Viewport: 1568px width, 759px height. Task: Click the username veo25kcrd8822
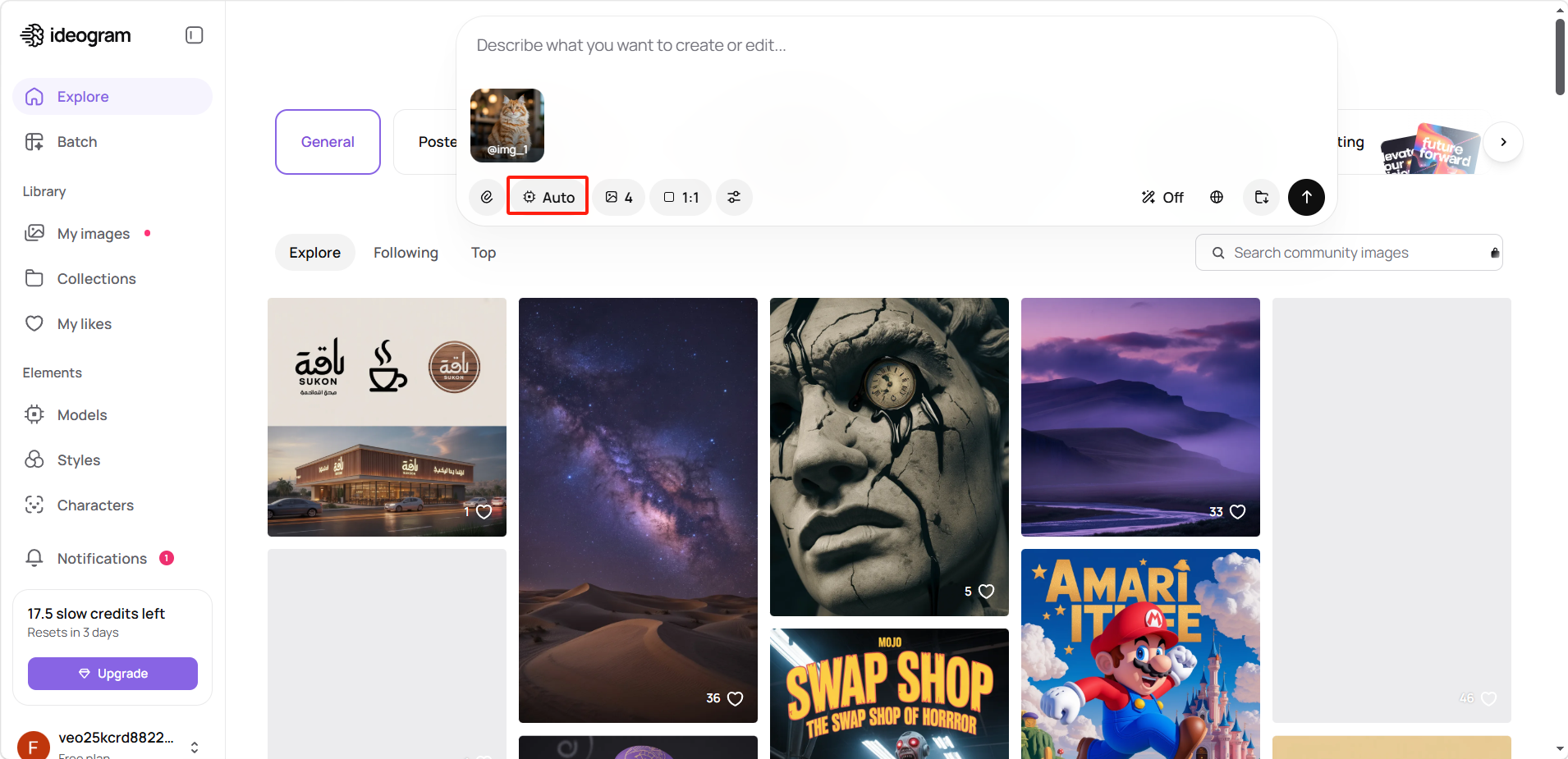pyautogui.click(x=116, y=737)
